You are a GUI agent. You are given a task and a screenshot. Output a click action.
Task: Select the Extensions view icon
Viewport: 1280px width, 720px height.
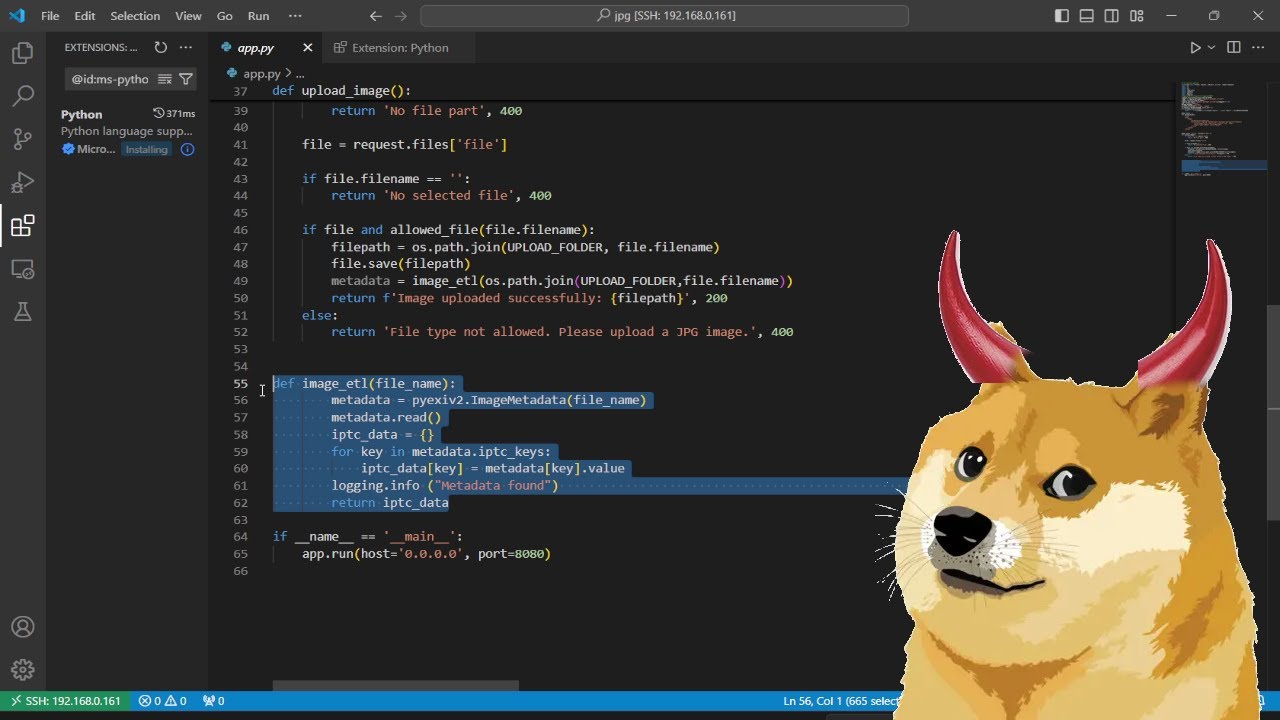[22, 226]
